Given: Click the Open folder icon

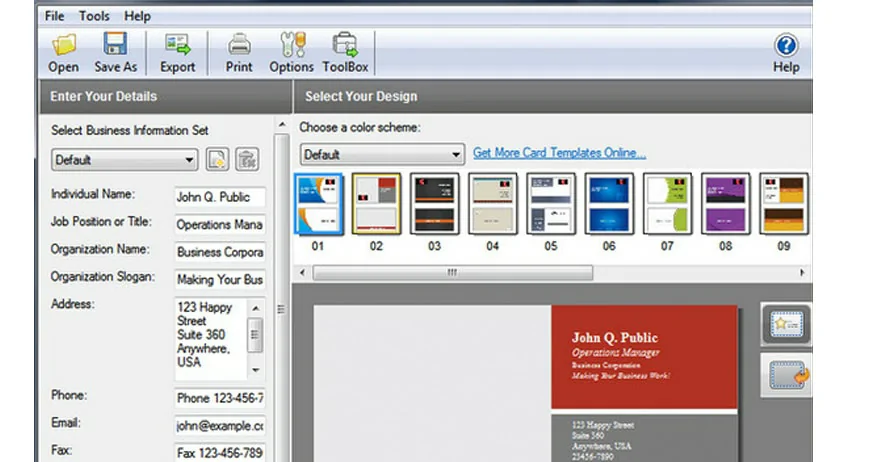Looking at the screenshot, I should 63,45.
